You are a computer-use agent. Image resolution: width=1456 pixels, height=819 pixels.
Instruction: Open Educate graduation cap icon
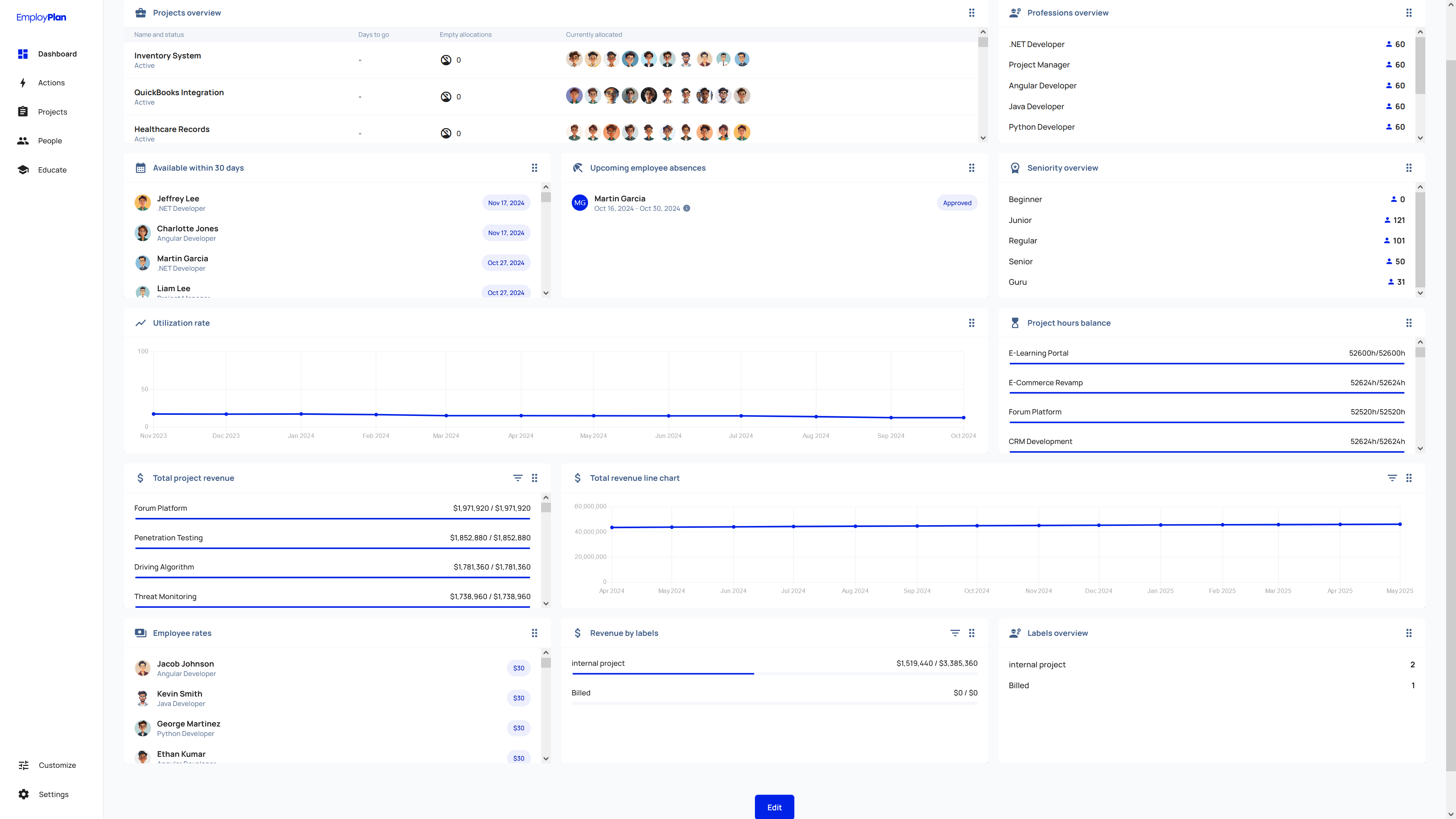point(23,169)
